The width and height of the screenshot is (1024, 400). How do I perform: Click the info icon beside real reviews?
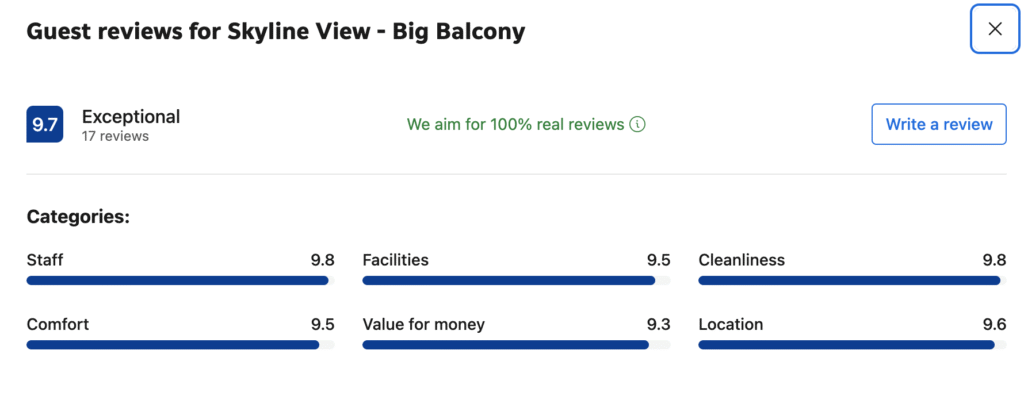point(638,125)
